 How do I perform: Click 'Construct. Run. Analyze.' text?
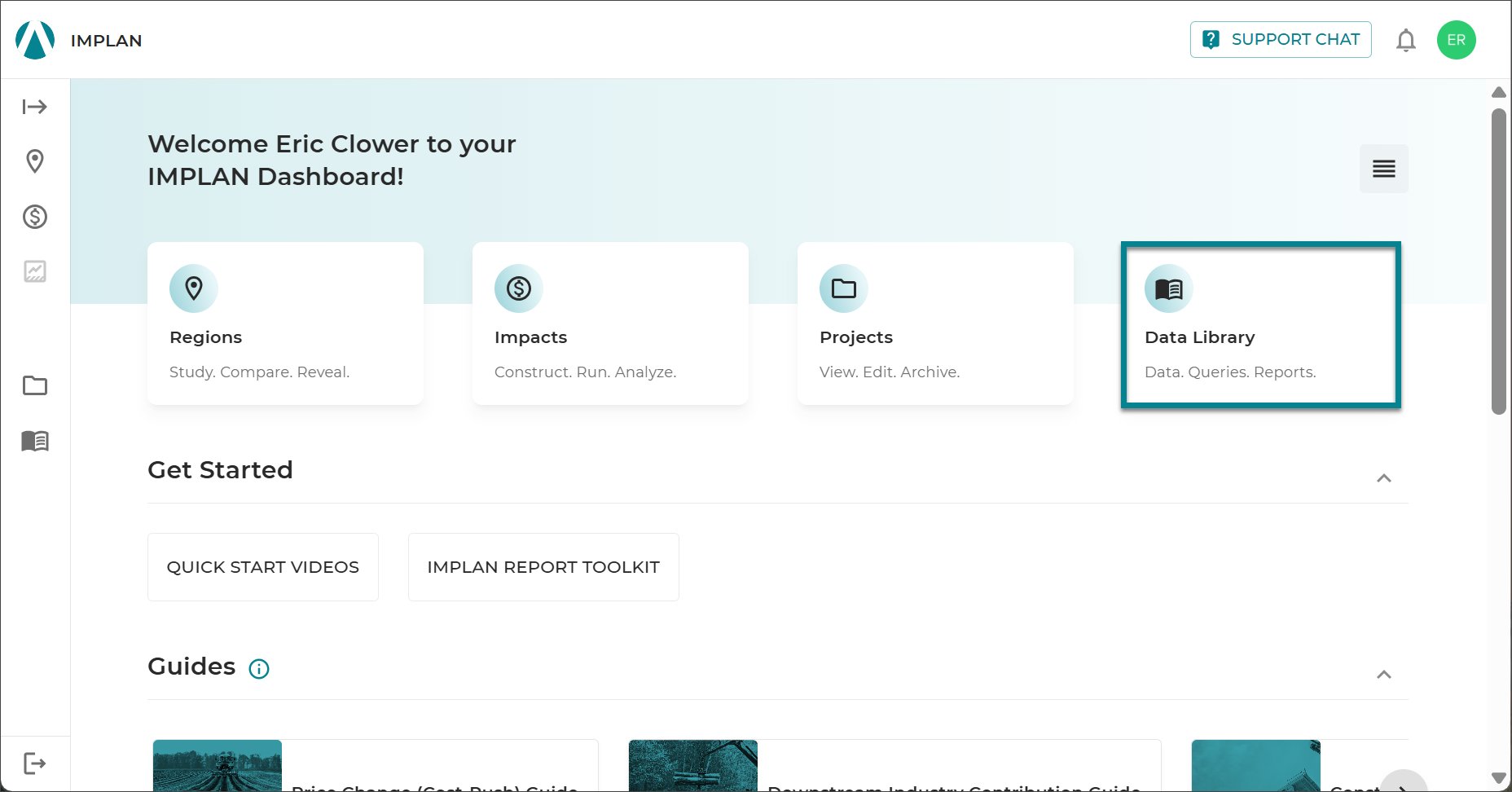pyautogui.click(x=585, y=372)
